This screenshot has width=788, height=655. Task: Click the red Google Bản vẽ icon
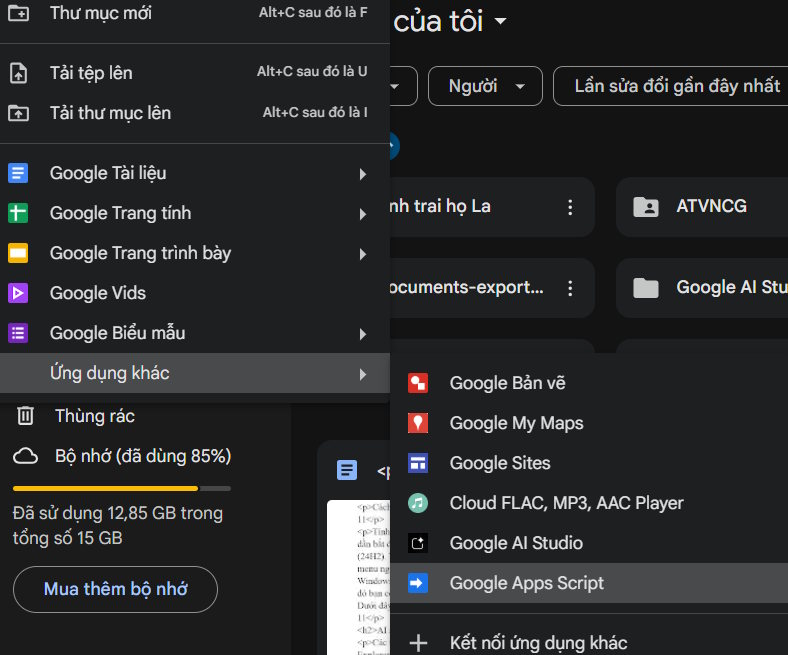coord(418,383)
